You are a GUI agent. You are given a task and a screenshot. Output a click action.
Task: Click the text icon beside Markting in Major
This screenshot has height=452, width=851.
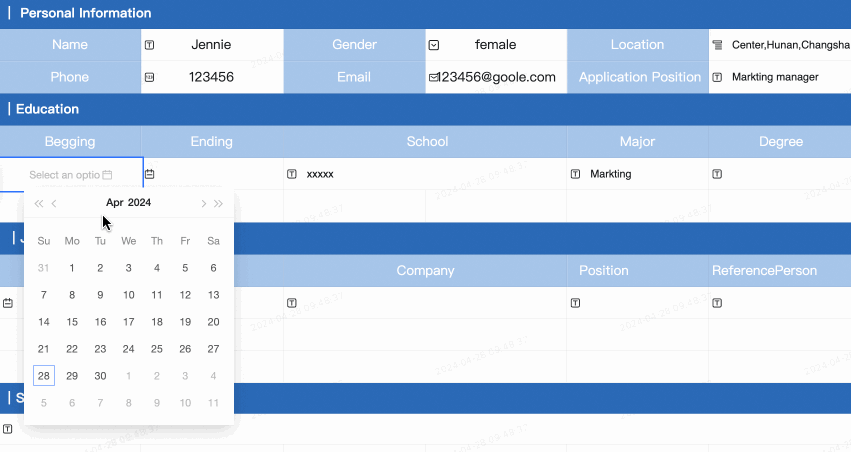[575, 174]
